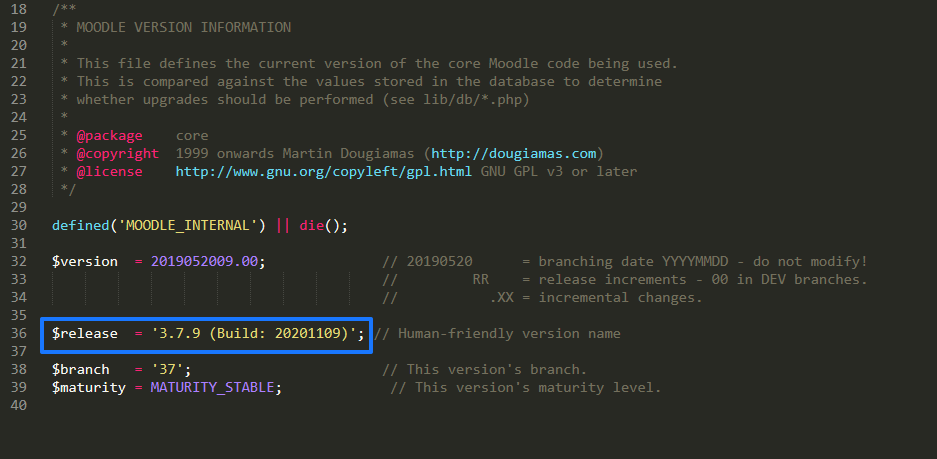The height and width of the screenshot is (459, 937).
Task: Click line number 40 in gutter
Action: [19, 405]
